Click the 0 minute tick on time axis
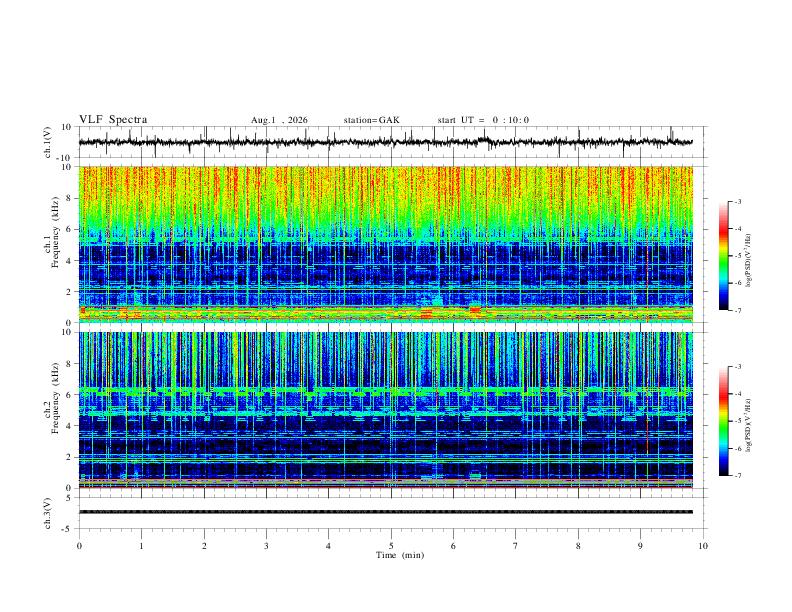Viewport: 792px width, 612px height. [79, 546]
